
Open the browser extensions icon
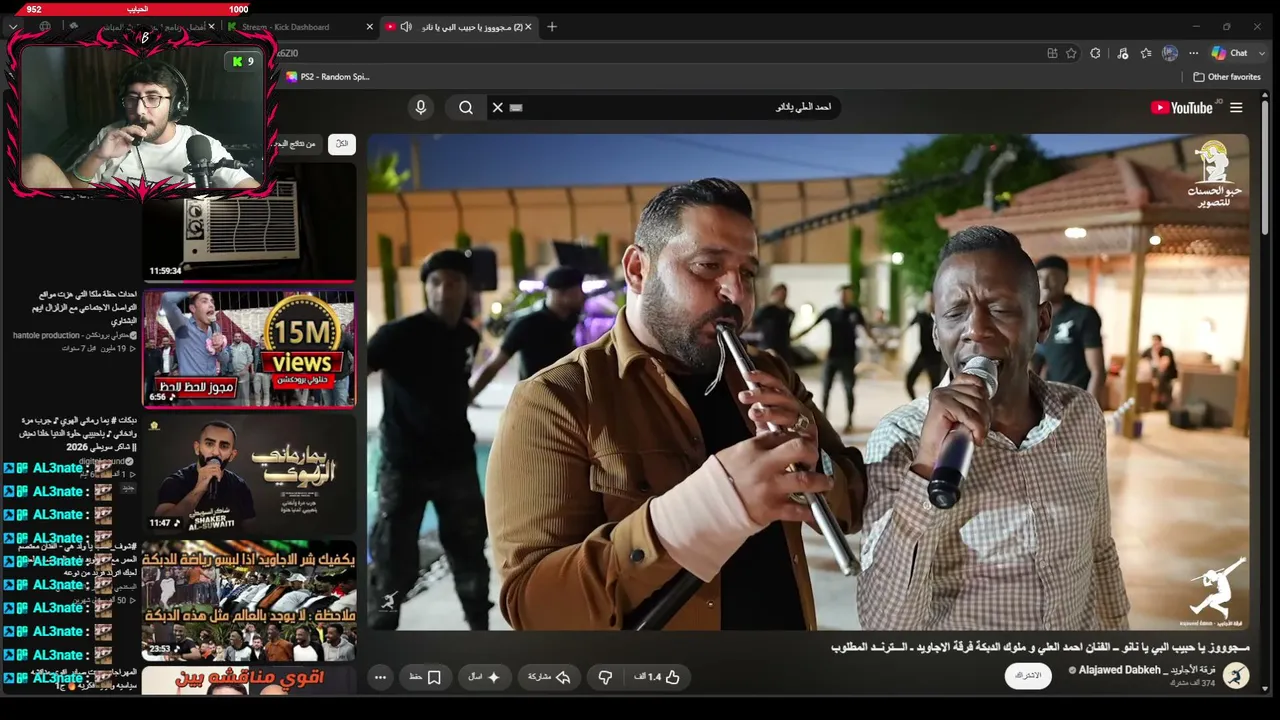1096,53
